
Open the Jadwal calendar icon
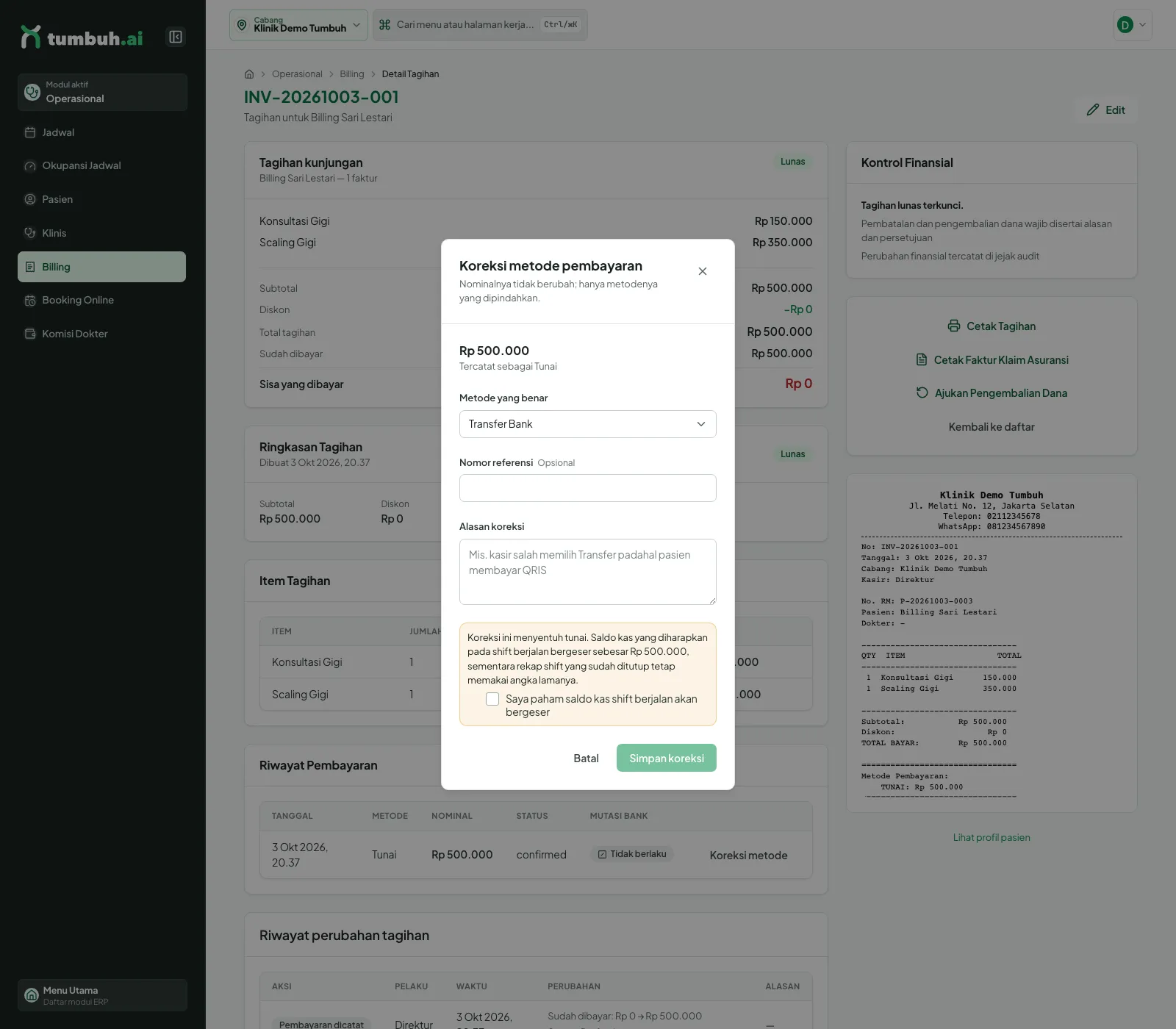click(30, 132)
